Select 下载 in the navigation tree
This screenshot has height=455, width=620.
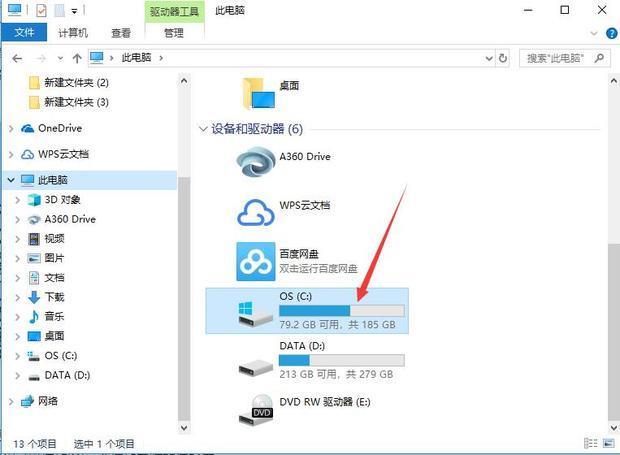(x=54, y=297)
